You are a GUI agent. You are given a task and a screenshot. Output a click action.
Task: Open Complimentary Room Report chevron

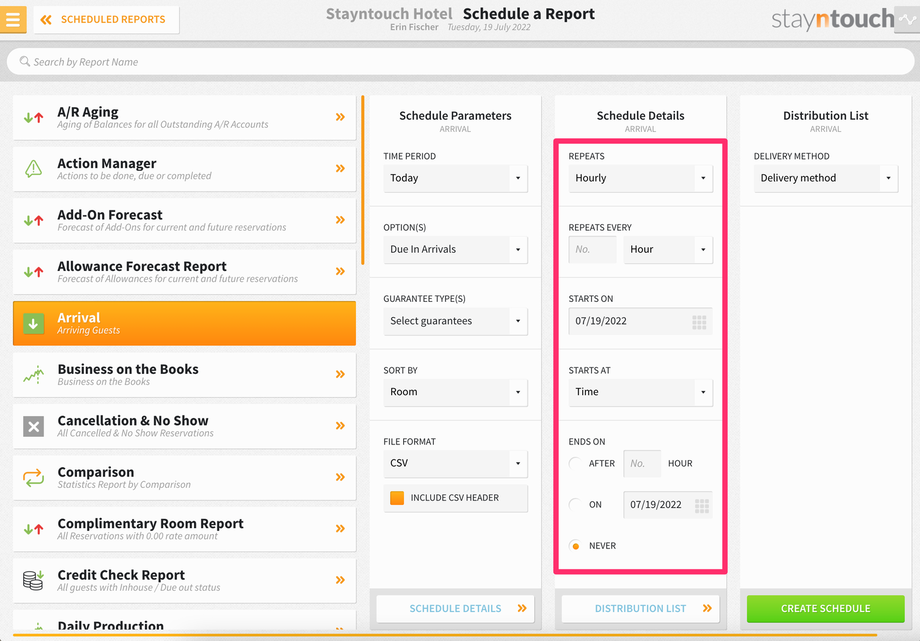pos(340,528)
